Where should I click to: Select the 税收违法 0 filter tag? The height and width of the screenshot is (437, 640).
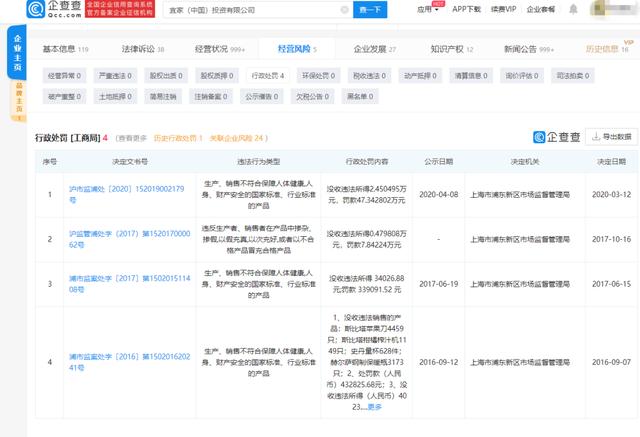pos(369,75)
